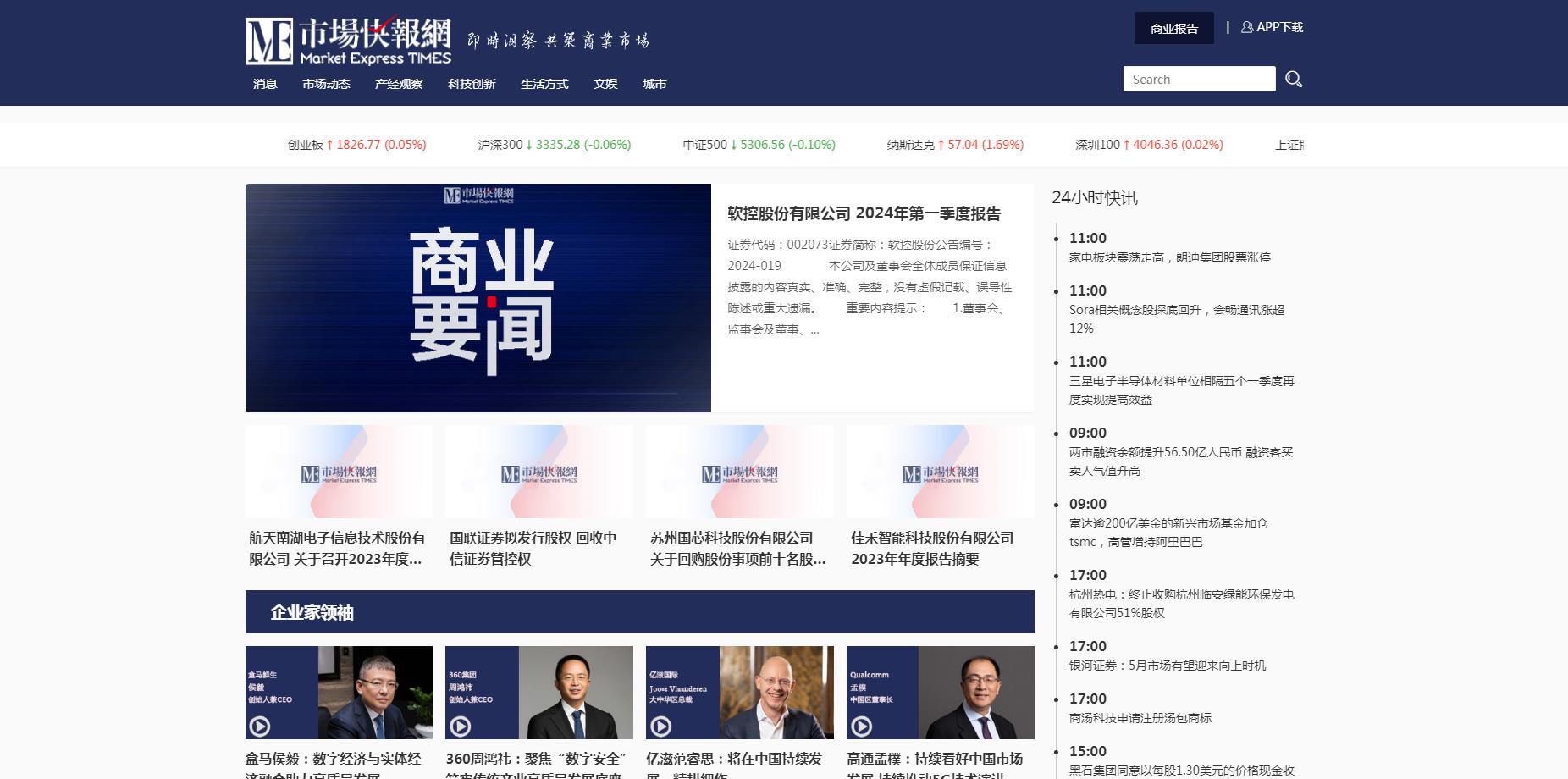Click thumbnail above 佳禾智能科技 article
The width and height of the screenshot is (1568, 779).
pos(941,472)
